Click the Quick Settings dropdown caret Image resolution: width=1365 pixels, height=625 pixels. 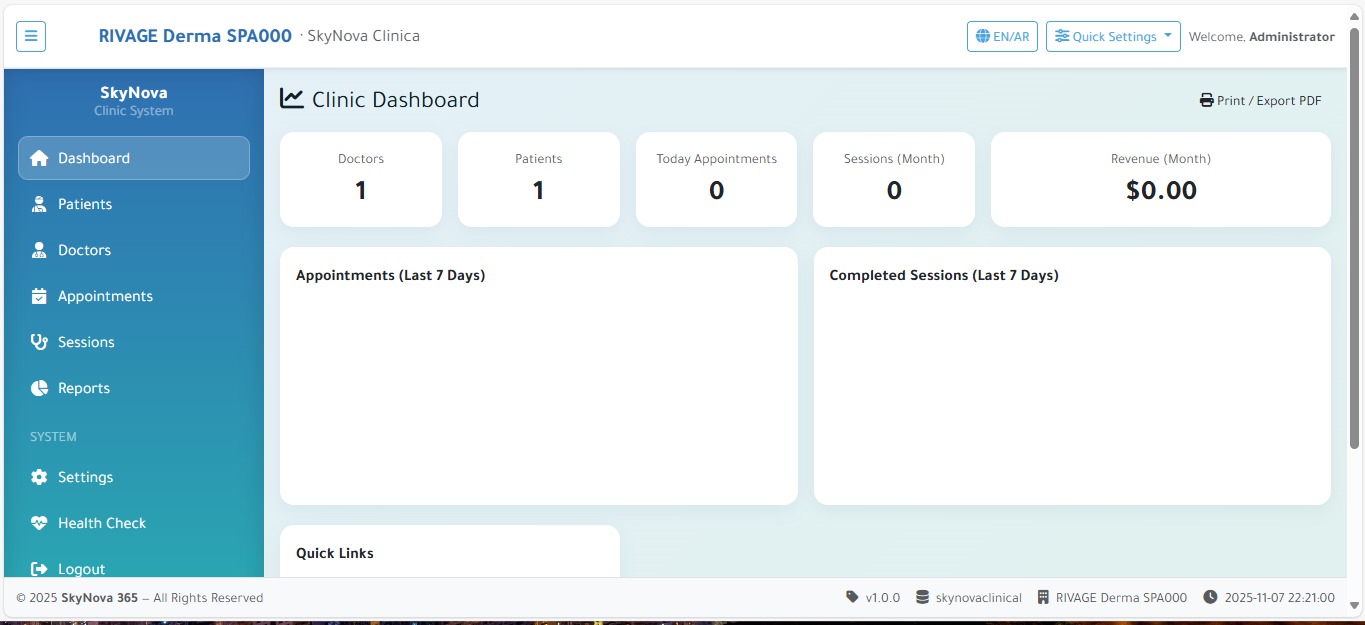click(x=1167, y=37)
